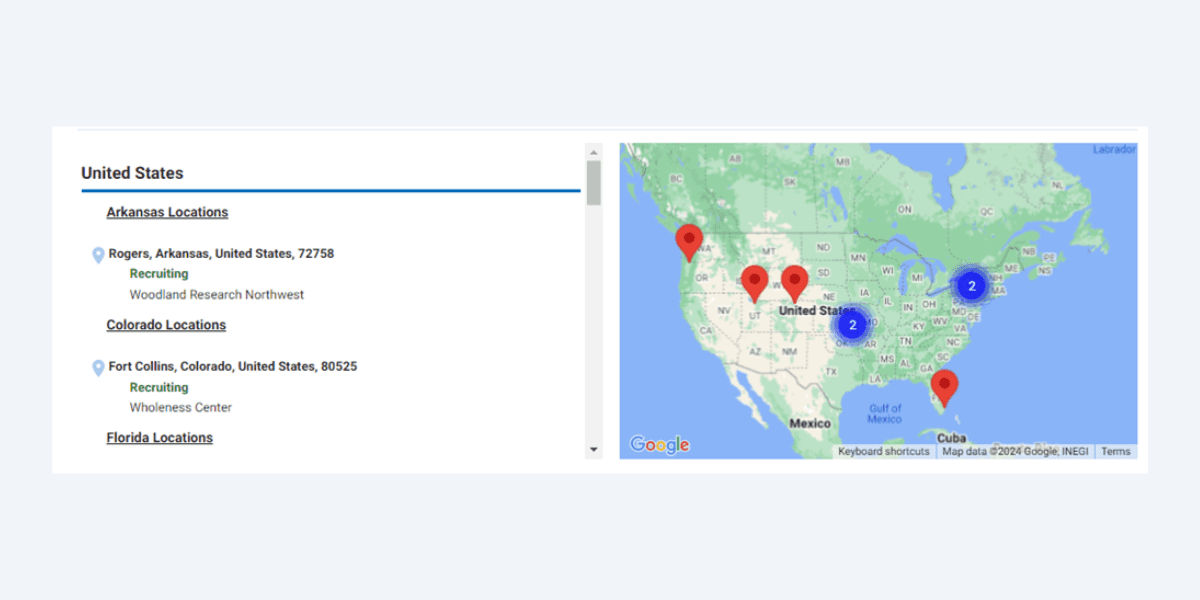Click the scrollbar up arrow in locations list
Viewport: 1200px width, 600px height.
point(594,151)
